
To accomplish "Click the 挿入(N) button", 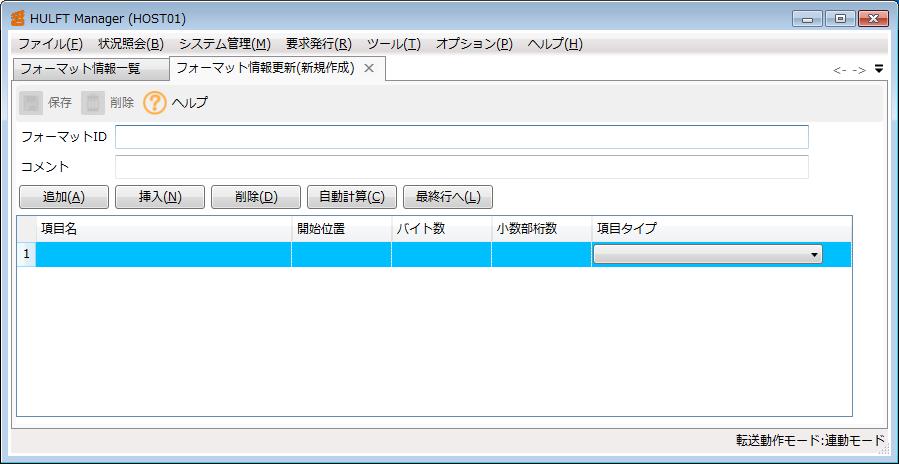I will point(160,197).
